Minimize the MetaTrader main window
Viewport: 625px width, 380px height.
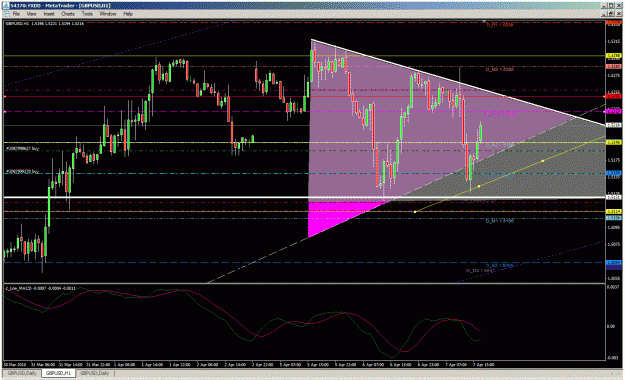[x=604, y=6]
